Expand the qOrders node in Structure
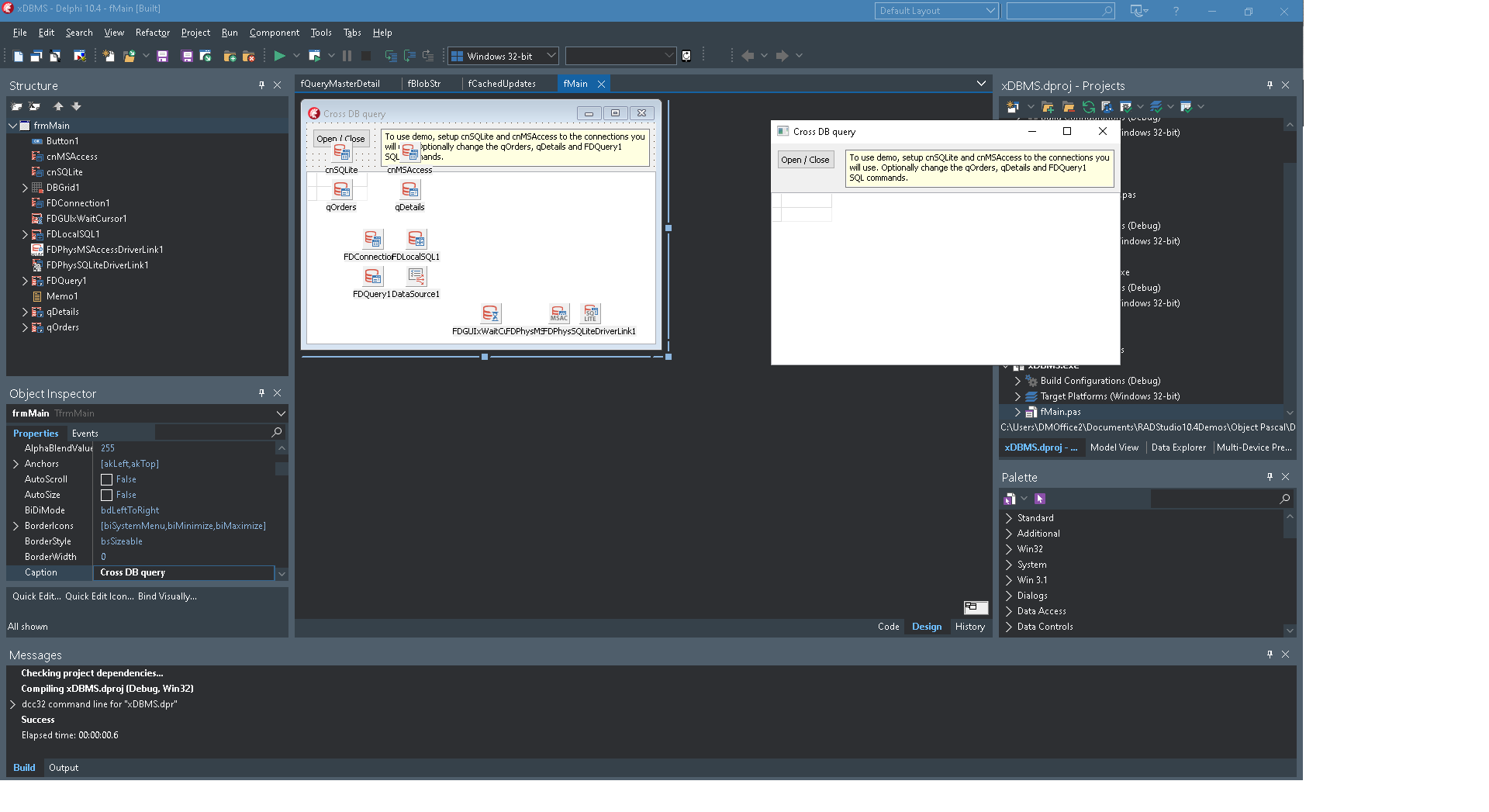The image size is (1489, 812). 25,327
